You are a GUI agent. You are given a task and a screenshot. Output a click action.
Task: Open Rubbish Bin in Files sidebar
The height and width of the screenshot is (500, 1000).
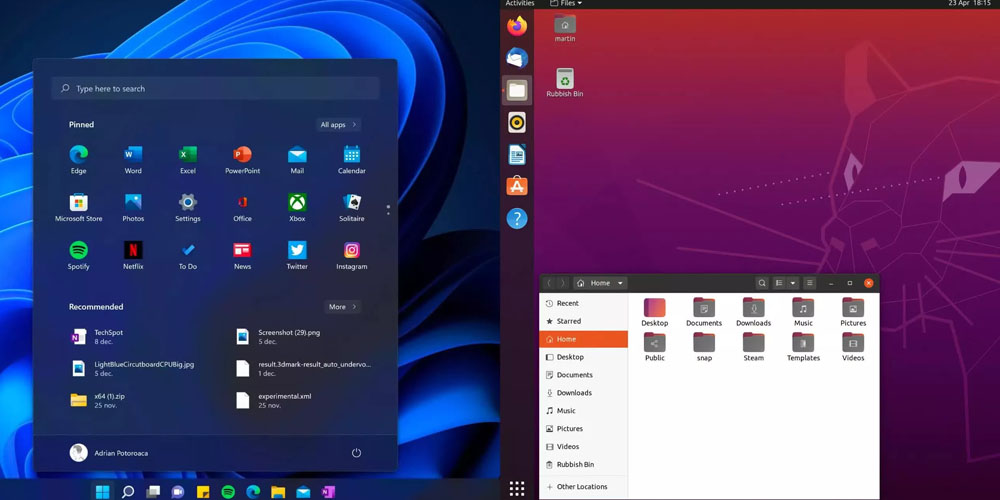(x=584, y=464)
